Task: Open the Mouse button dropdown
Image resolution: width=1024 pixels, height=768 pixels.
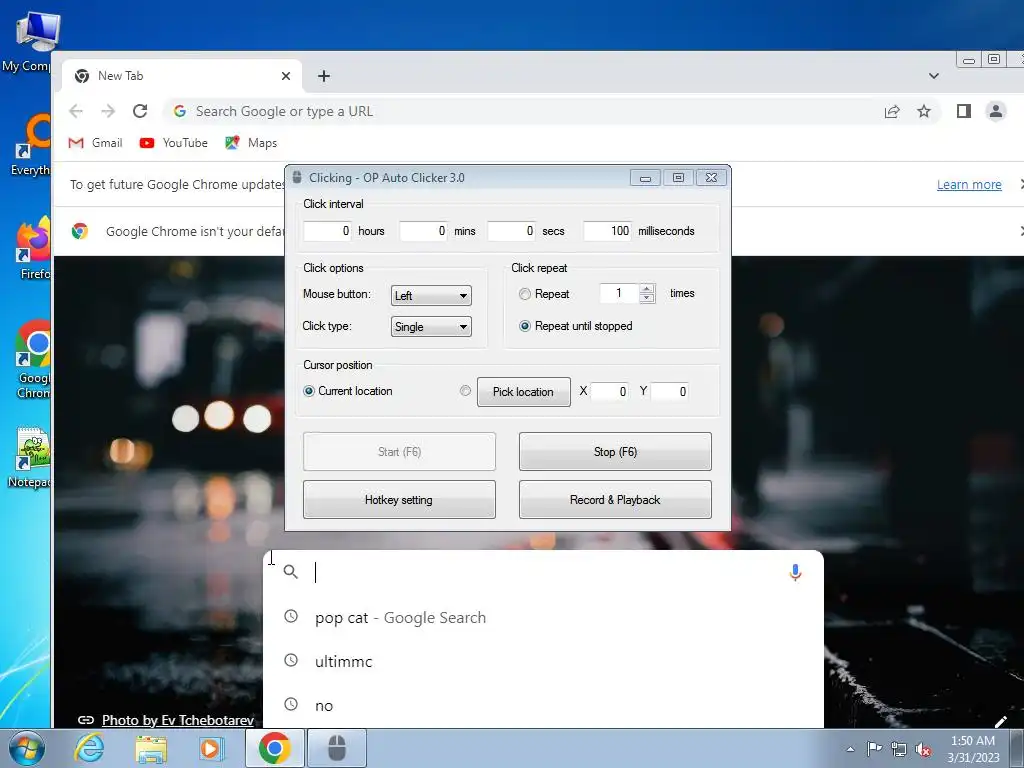Action: tap(431, 296)
